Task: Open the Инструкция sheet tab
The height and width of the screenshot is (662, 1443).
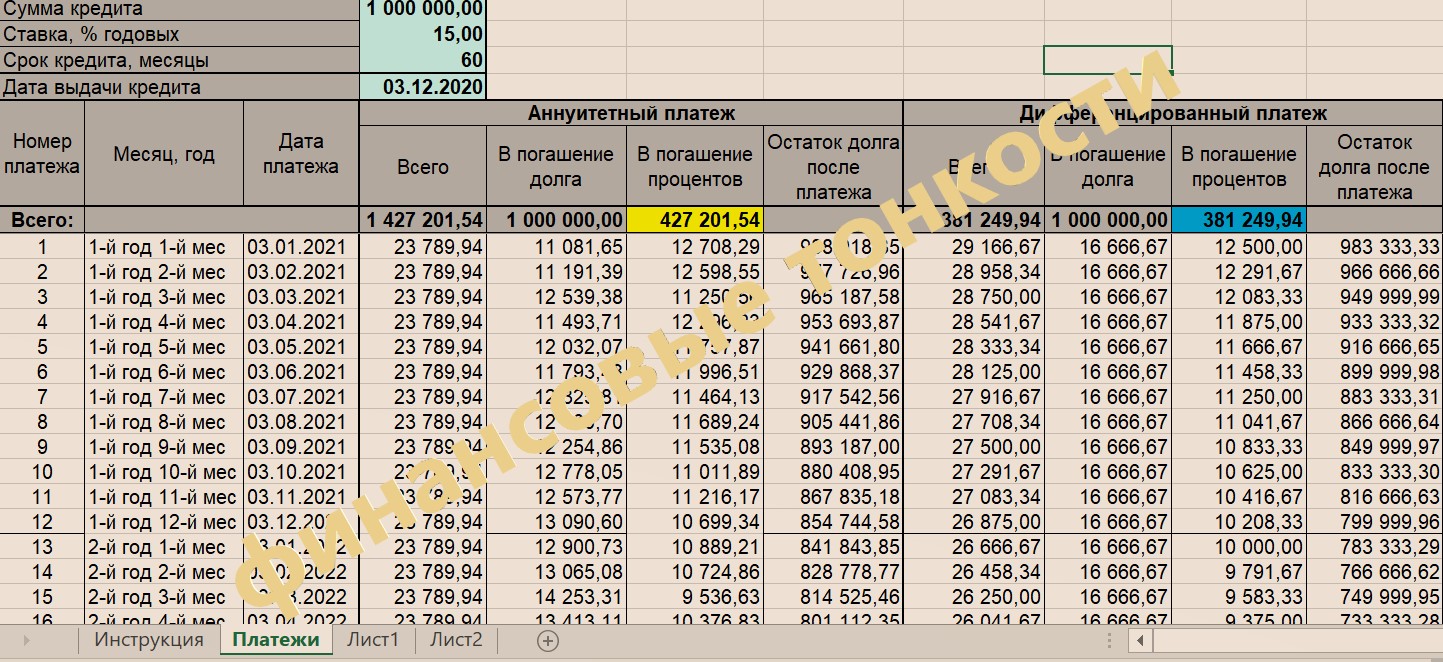Action: [x=148, y=640]
